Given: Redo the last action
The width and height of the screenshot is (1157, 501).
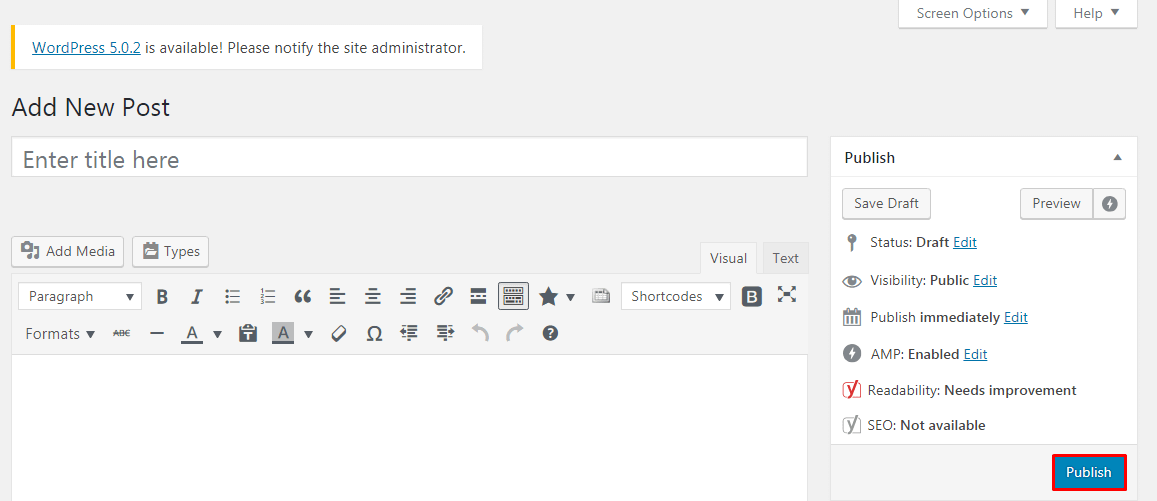Looking at the screenshot, I should point(514,334).
